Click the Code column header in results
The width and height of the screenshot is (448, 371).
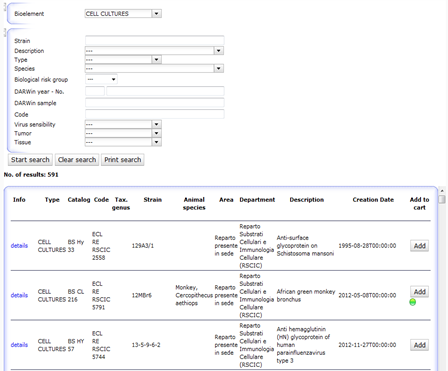[x=101, y=200]
